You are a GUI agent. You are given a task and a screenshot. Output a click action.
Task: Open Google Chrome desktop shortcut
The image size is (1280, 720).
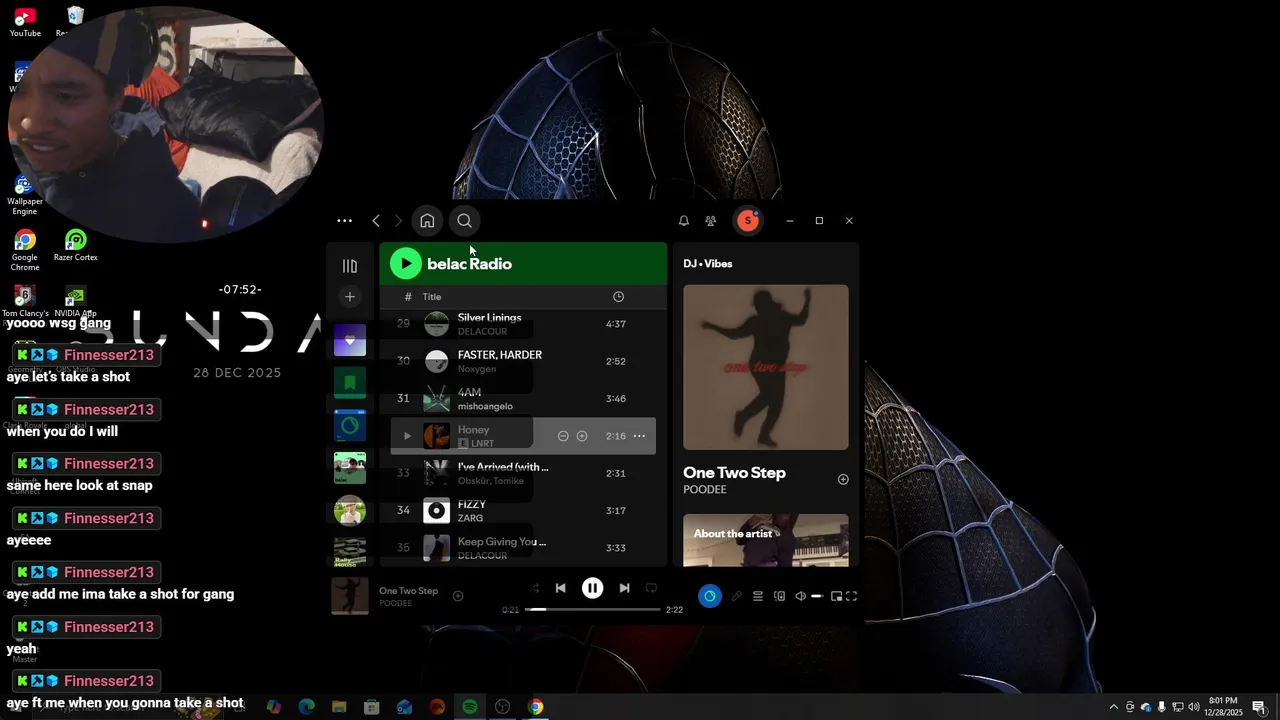pyautogui.click(x=25, y=250)
